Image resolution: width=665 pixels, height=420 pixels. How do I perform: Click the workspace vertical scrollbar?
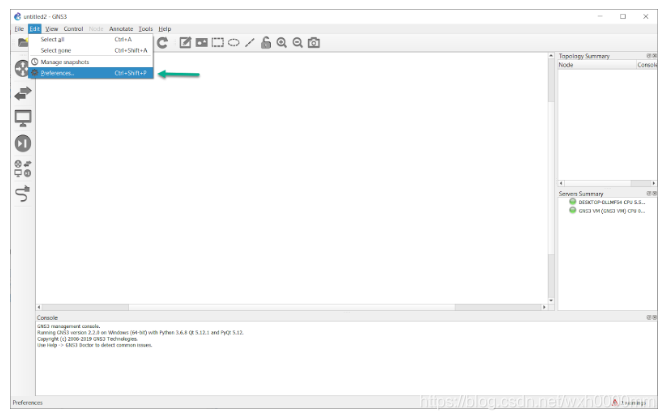tap(551, 178)
